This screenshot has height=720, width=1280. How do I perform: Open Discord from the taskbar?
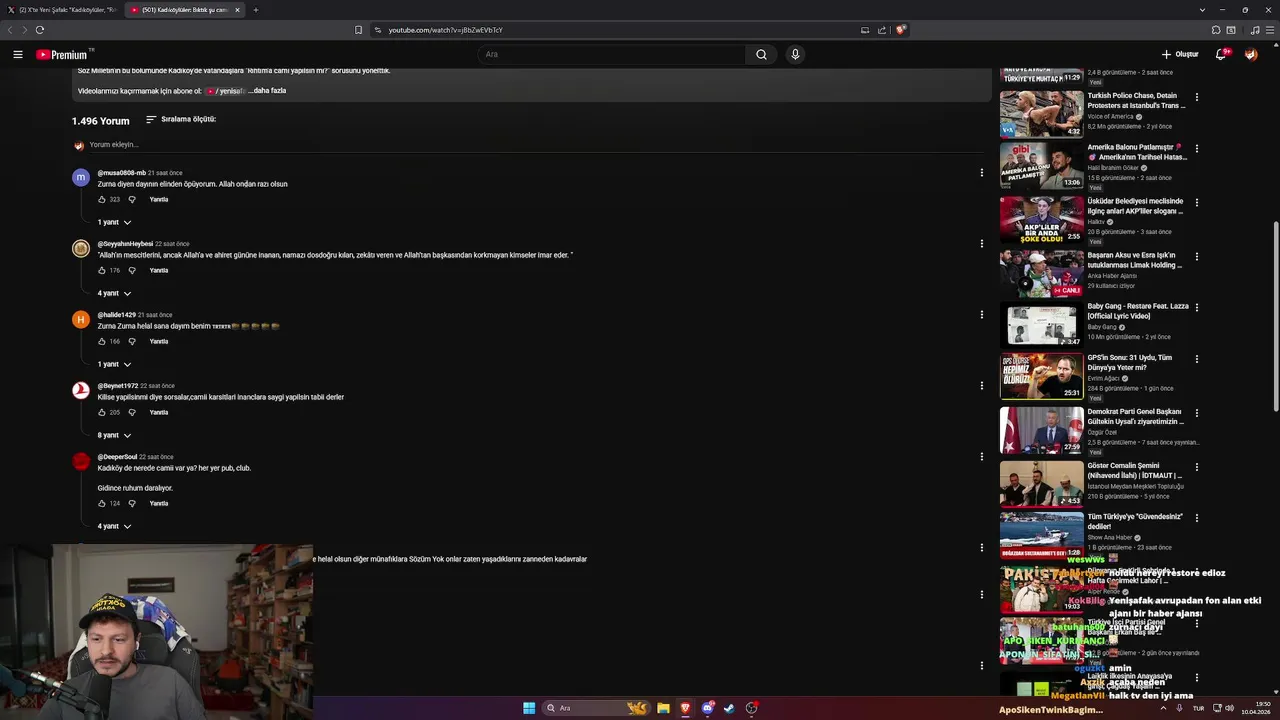click(x=707, y=708)
